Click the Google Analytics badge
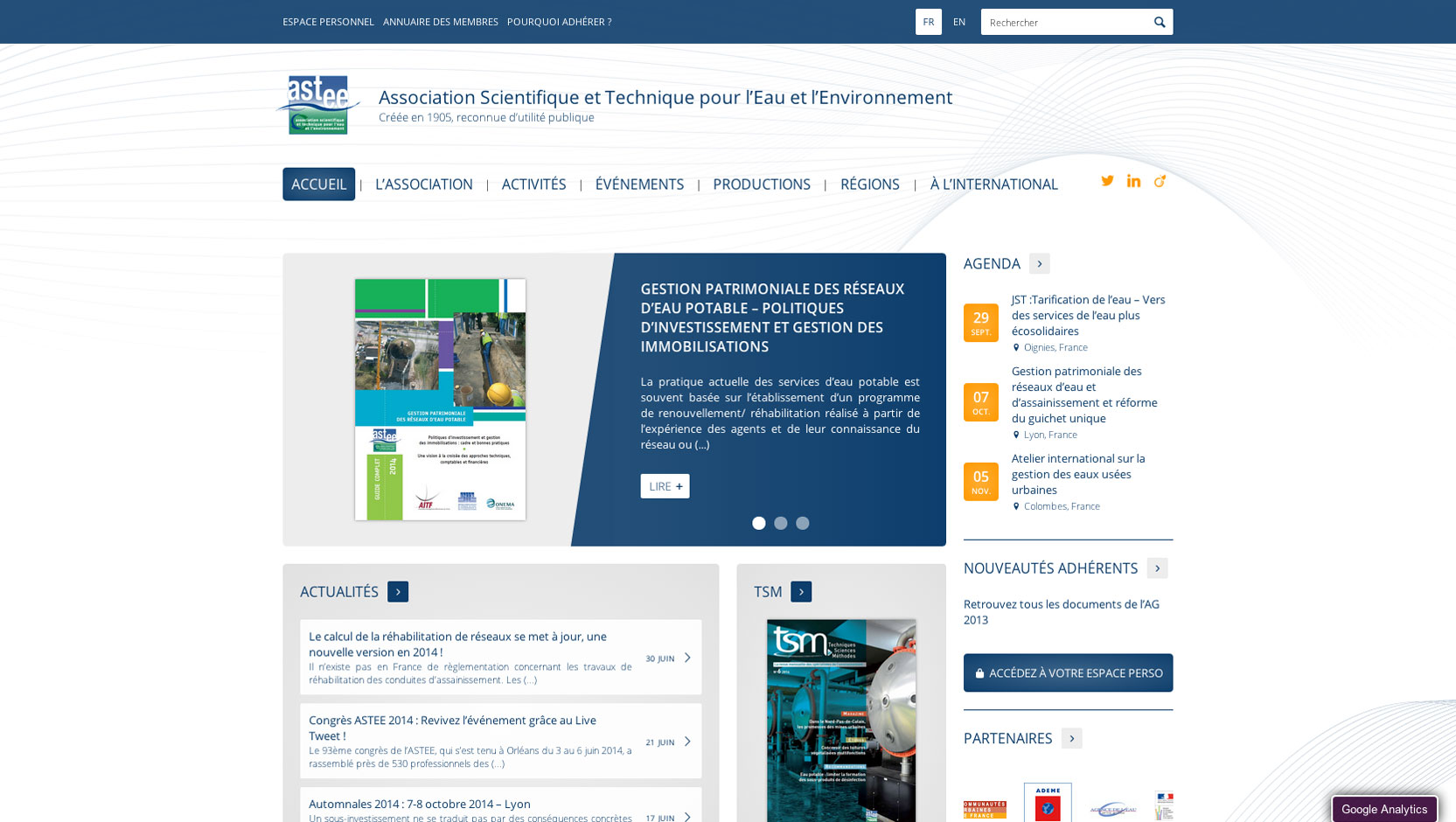1456x822 pixels. [x=1384, y=810]
